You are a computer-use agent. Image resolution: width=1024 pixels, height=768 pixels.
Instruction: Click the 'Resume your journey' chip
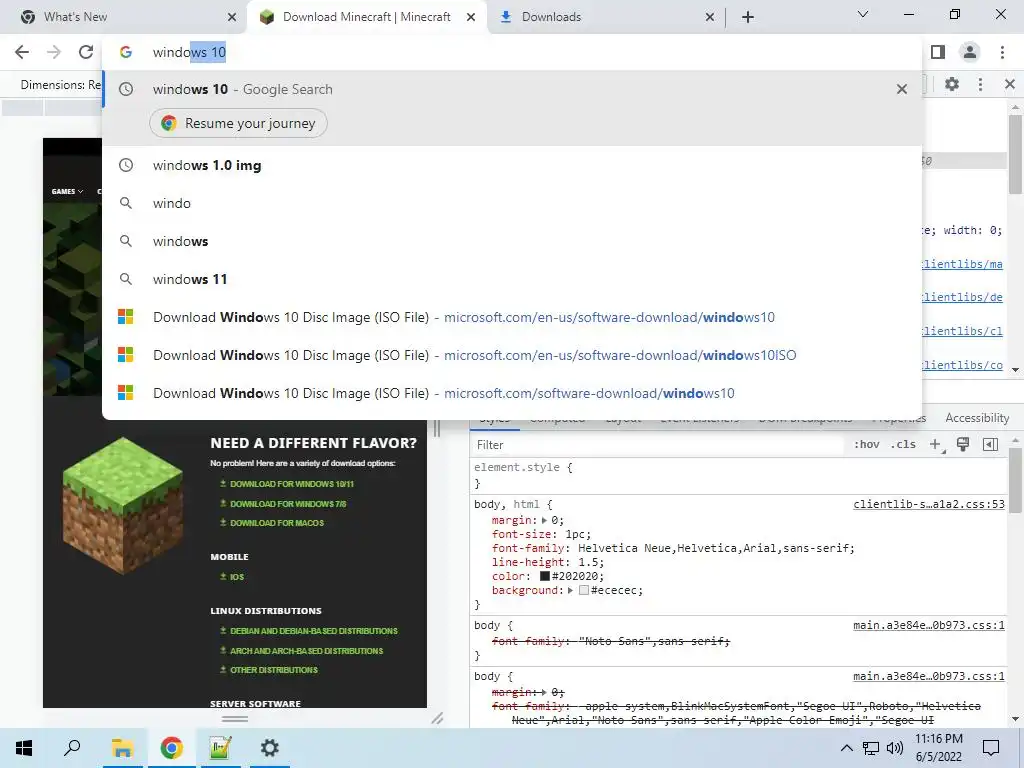[238, 123]
